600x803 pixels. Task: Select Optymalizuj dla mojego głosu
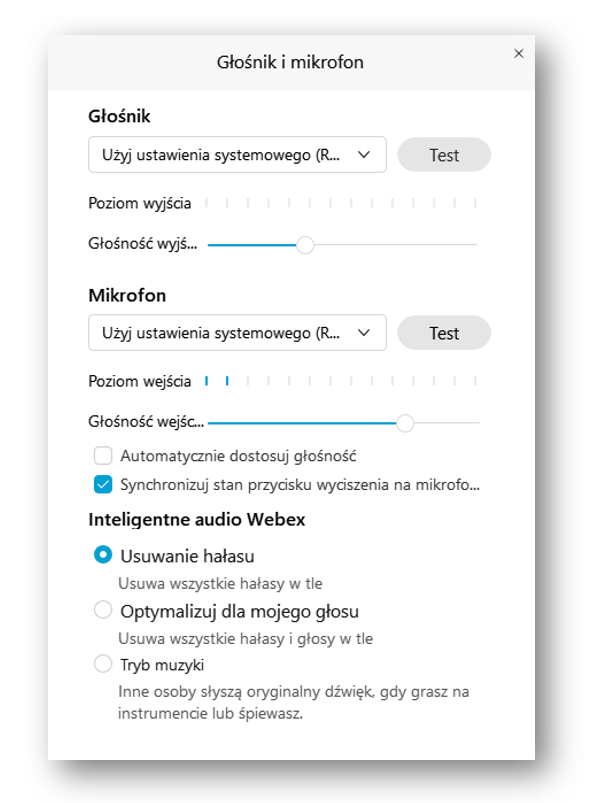click(103, 610)
